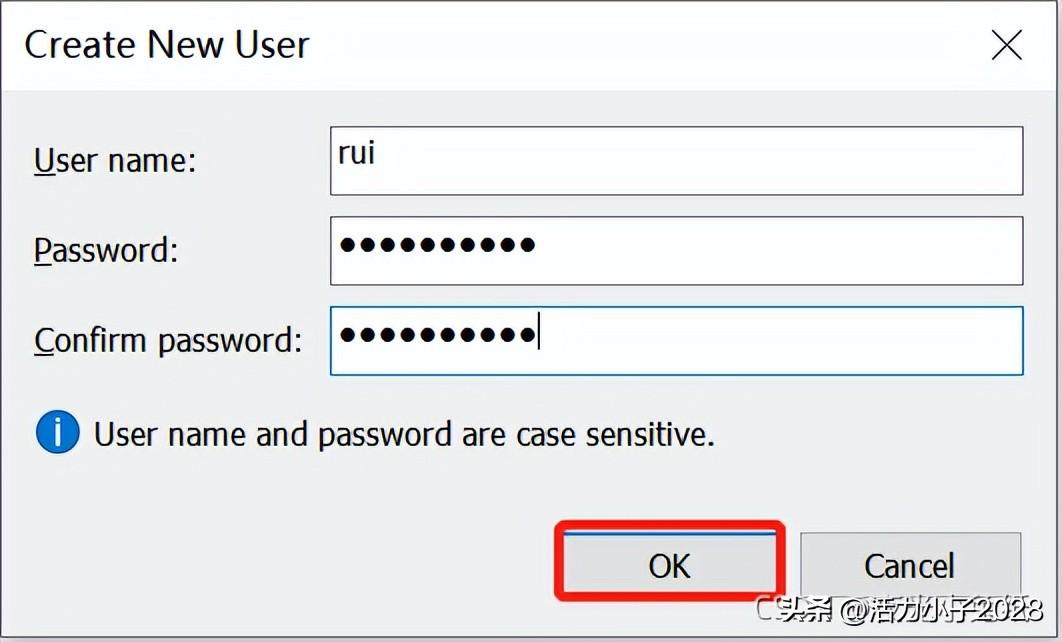Image resolution: width=1062 pixels, height=642 pixels.
Task: Click masked dots in Confirm password field
Action: (438, 334)
